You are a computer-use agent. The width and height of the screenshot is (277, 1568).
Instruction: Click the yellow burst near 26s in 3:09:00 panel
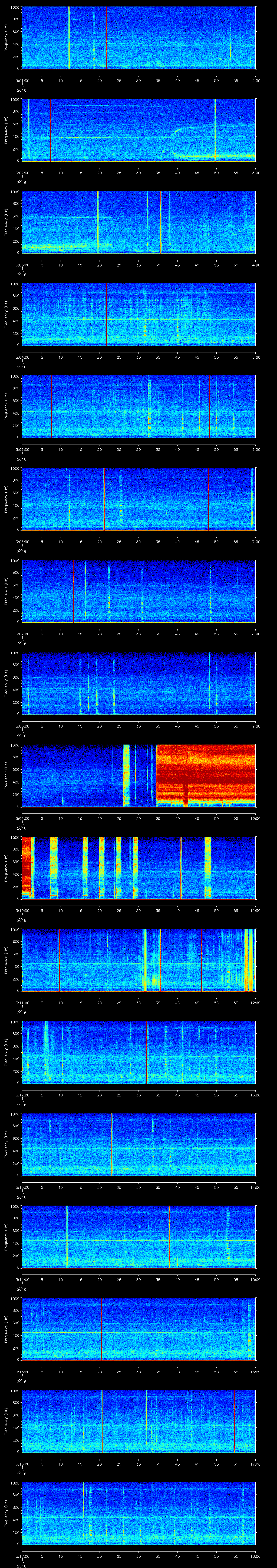[x=126, y=775]
